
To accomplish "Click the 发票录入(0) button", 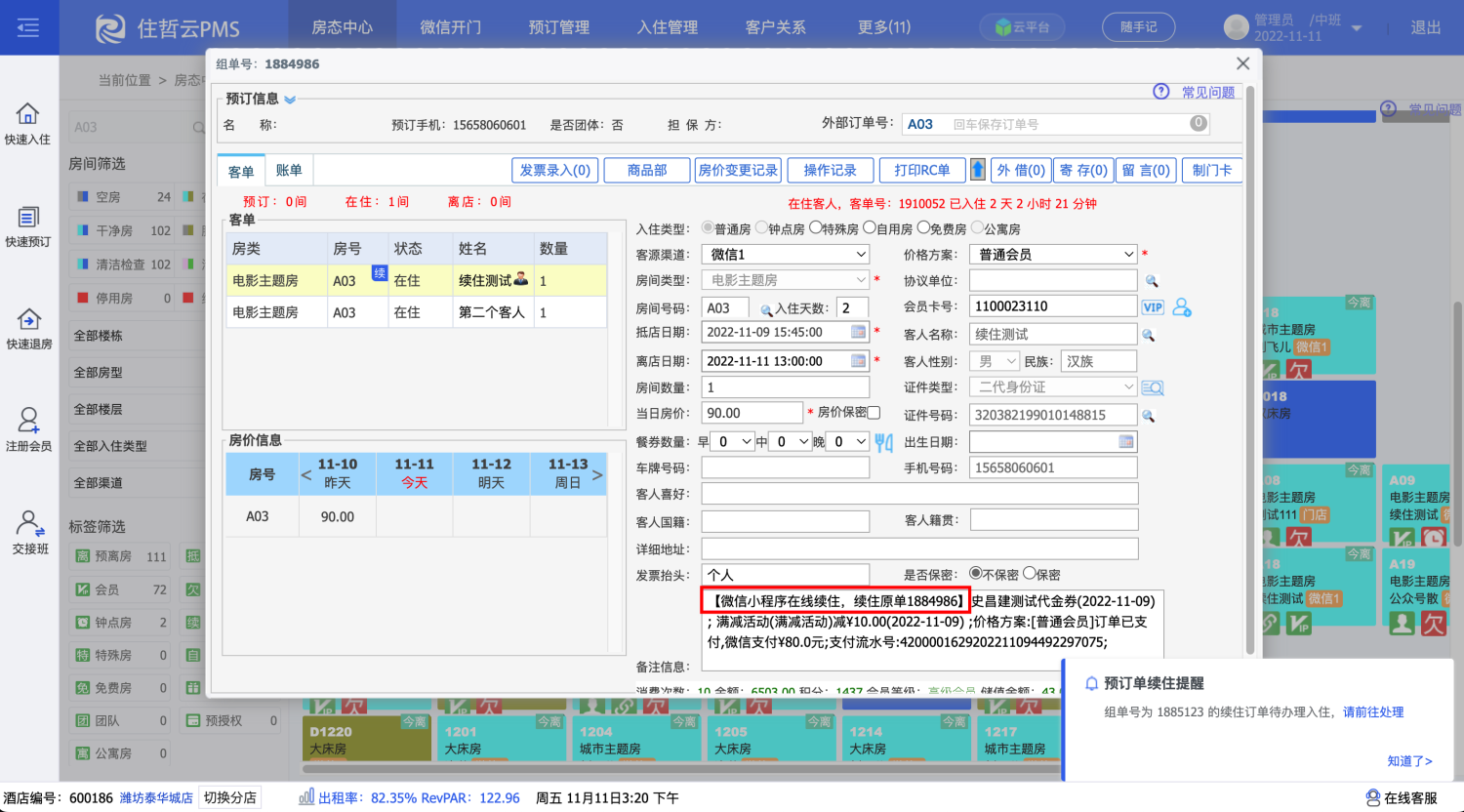I will click(x=555, y=170).
